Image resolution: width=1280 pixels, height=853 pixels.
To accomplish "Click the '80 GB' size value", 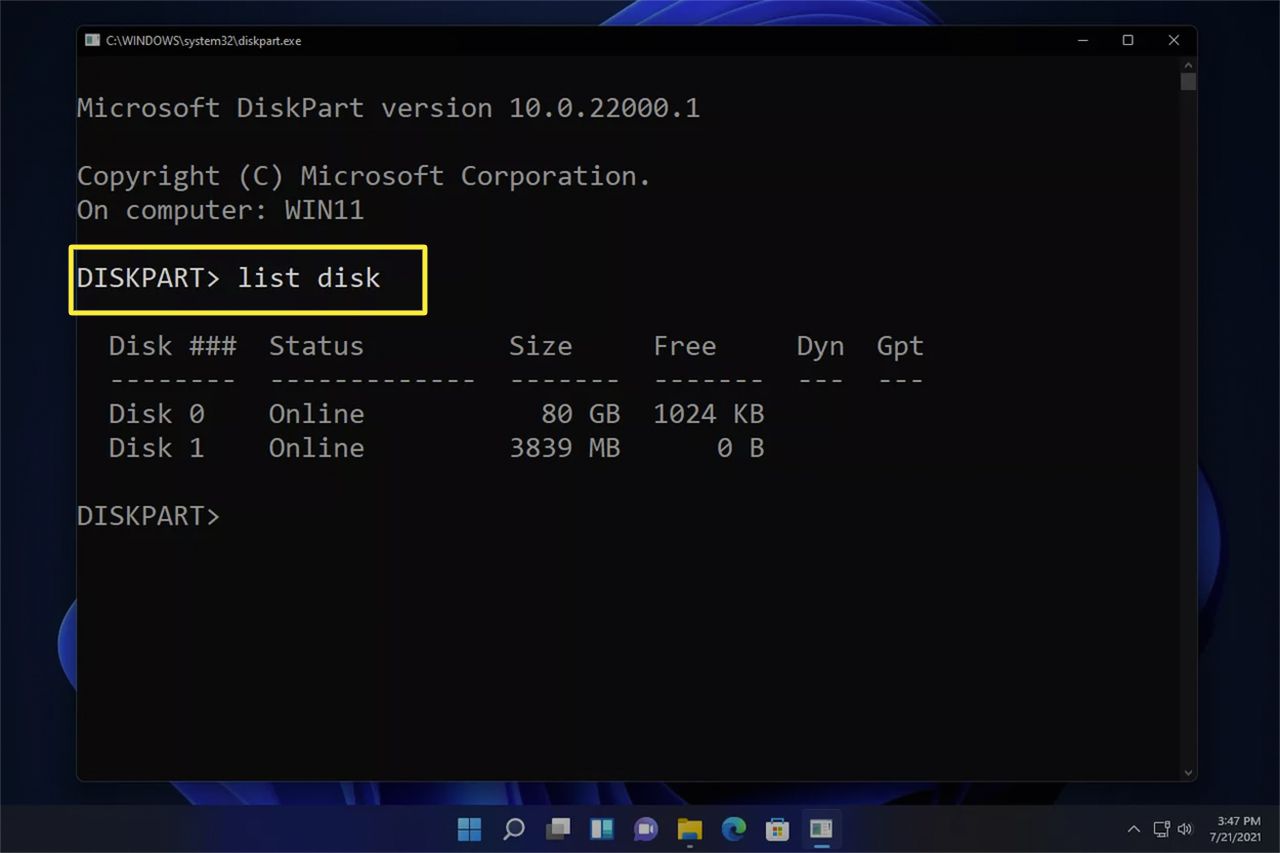I will (x=580, y=414).
